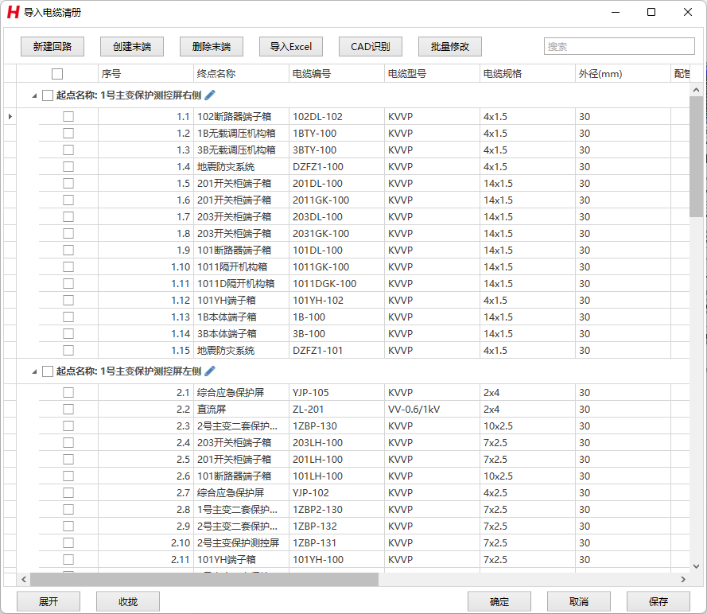Screen dimensions: 707x614
Task: Tick the select-all checkbox in the table header
Action: [x=57, y=74]
